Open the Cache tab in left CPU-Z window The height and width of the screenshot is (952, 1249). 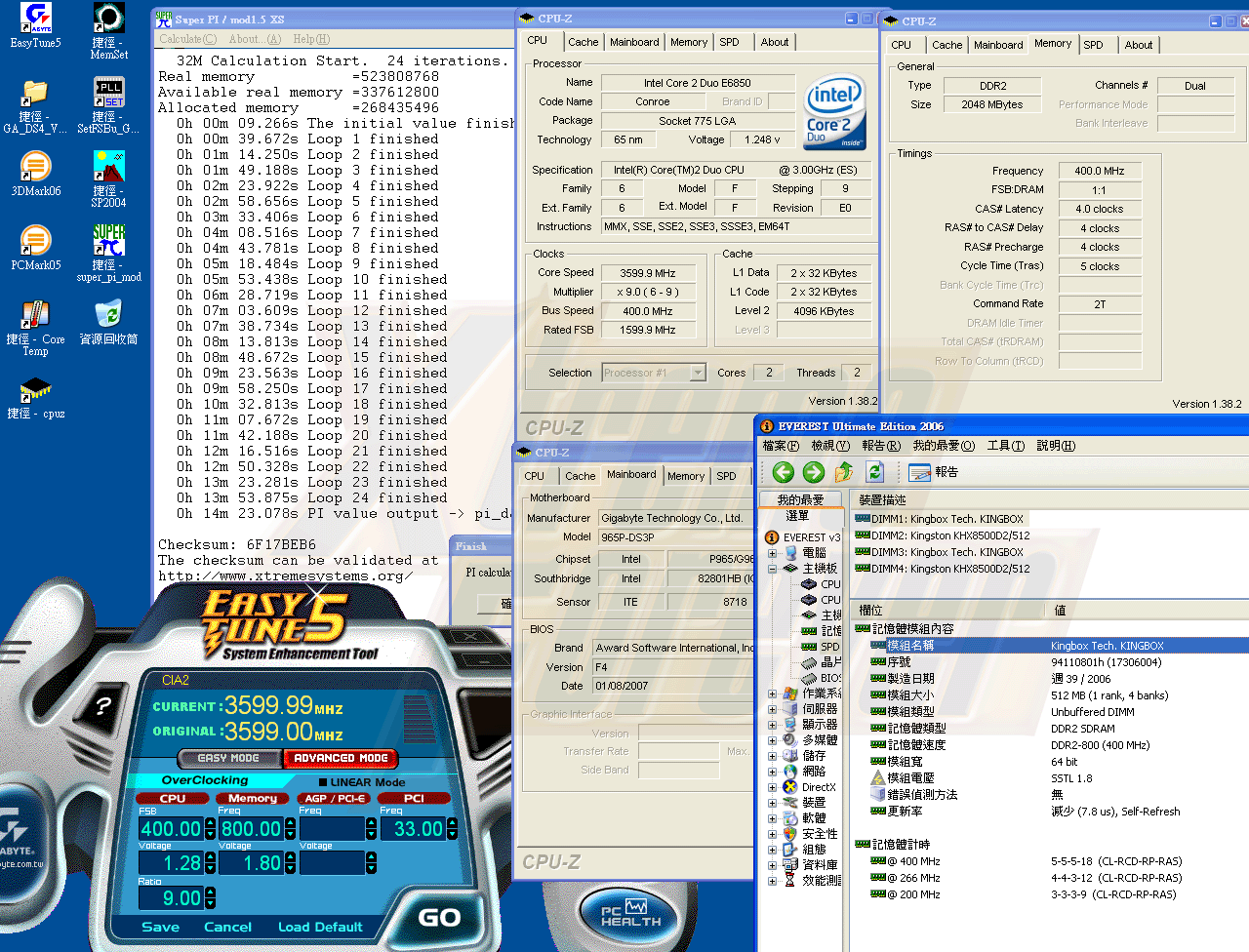pos(584,42)
